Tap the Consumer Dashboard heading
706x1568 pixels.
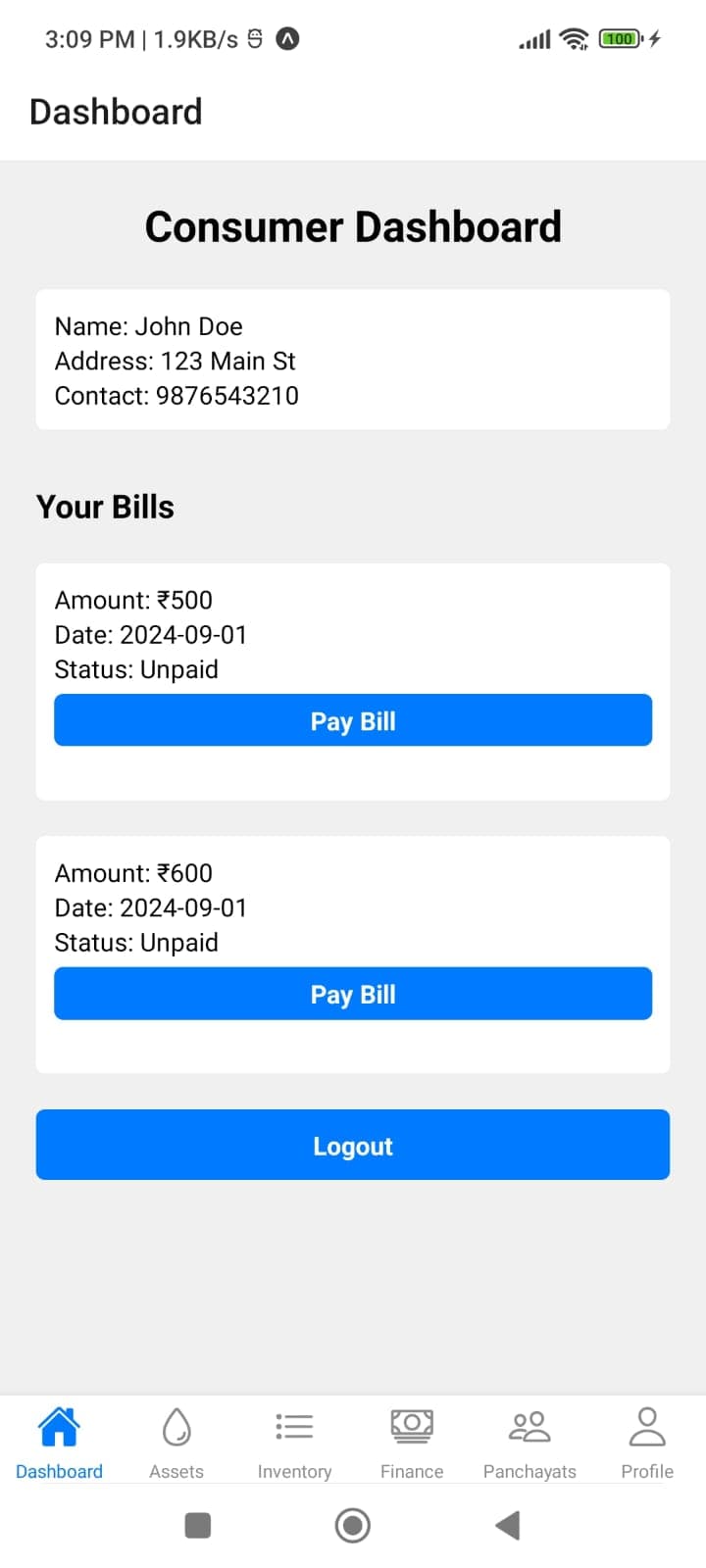(x=353, y=226)
